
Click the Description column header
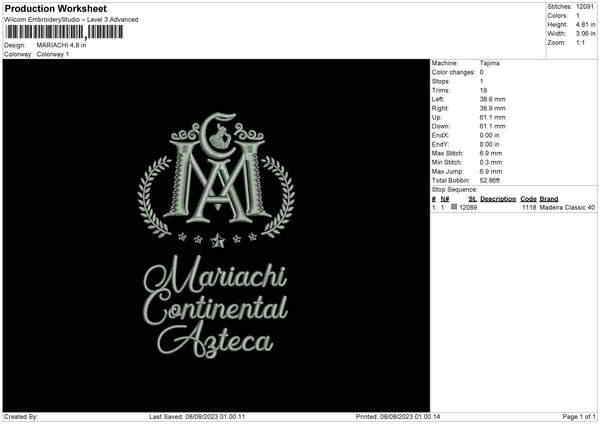(498, 199)
